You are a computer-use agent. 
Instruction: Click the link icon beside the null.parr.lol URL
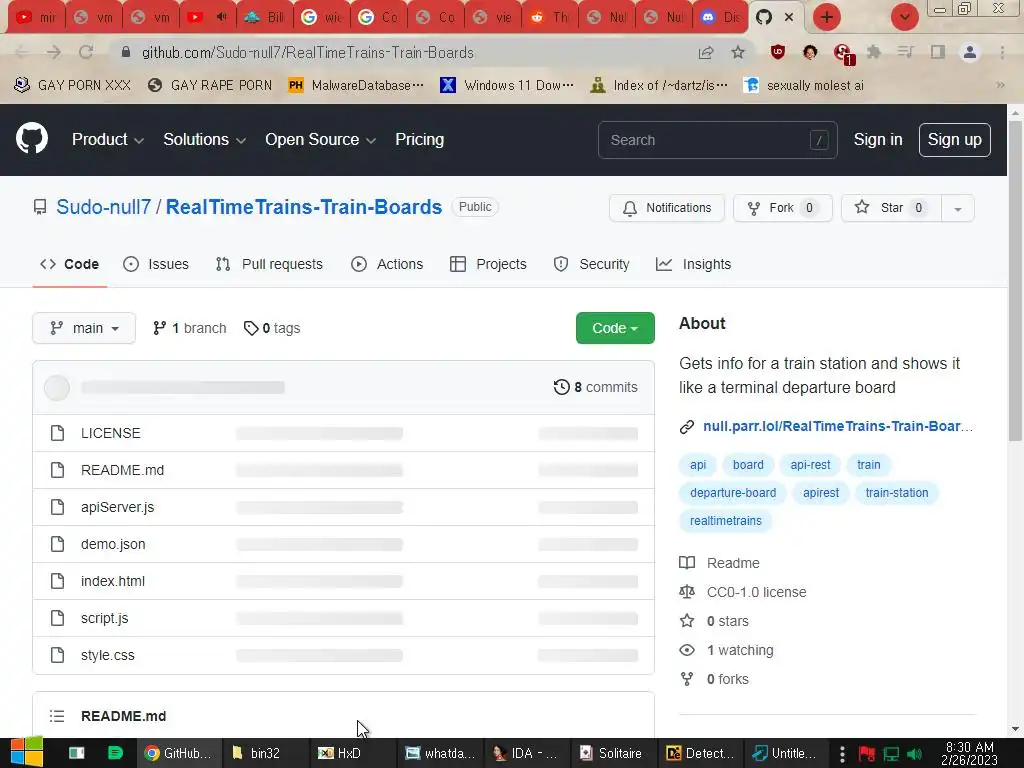(x=686, y=426)
